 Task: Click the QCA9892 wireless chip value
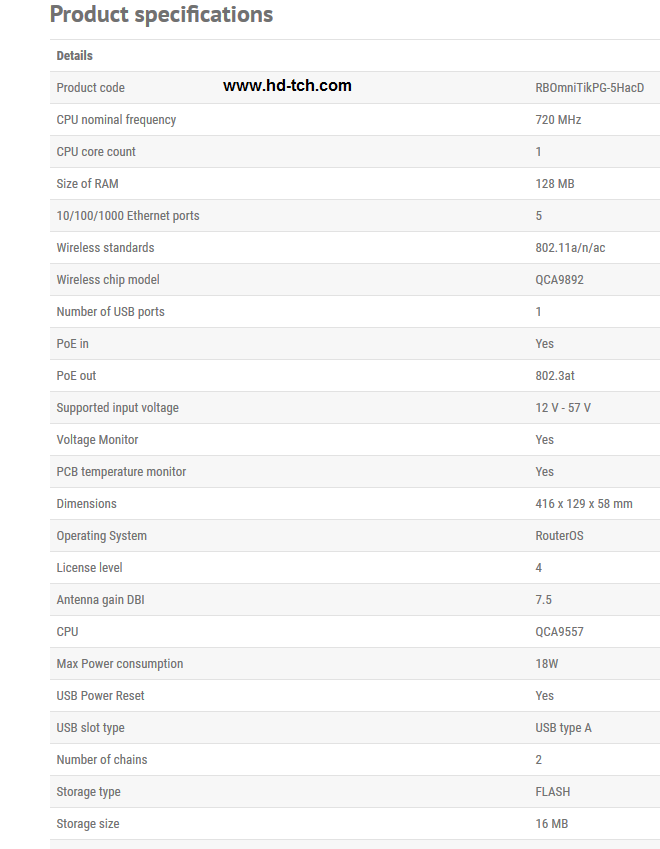pyautogui.click(x=559, y=280)
